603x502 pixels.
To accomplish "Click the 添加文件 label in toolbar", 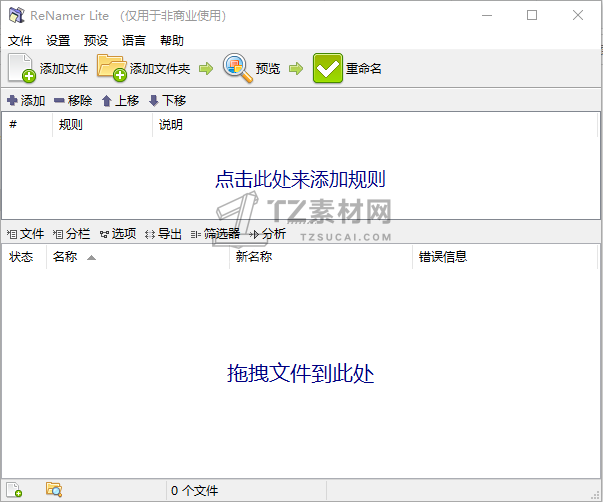I will point(64,68).
